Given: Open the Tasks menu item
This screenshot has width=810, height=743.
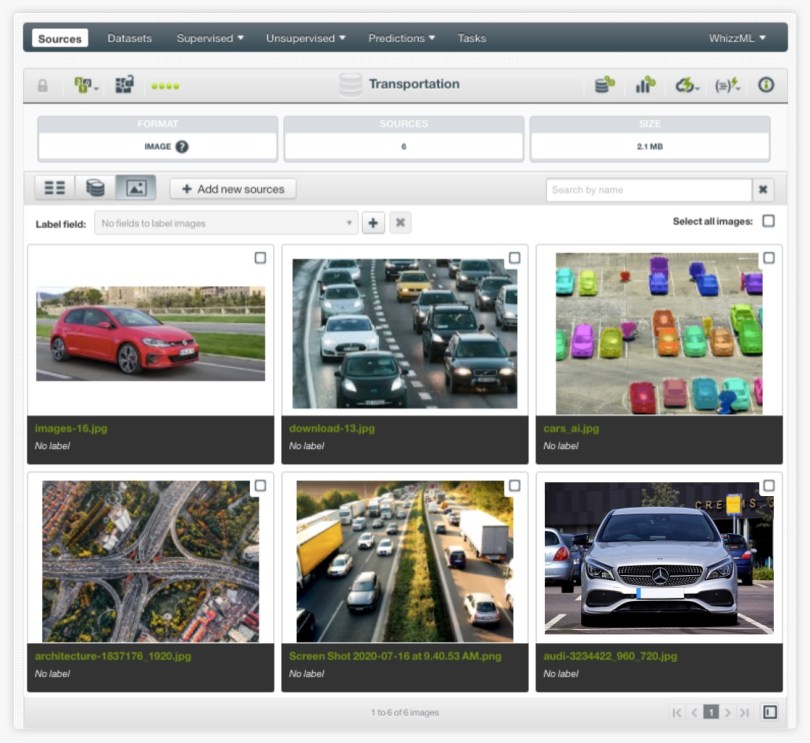Looking at the screenshot, I should pyautogui.click(x=471, y=38).
